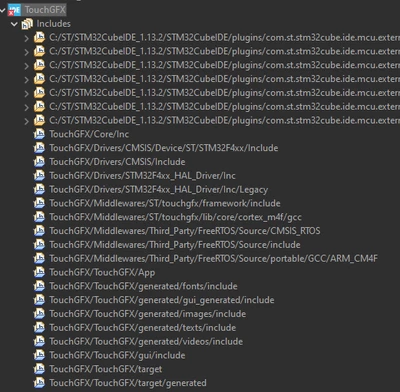Select FreeRTOS/Source/CMSIS_RTOS path
The image size is (400, 392).
pyautogui.click(x=185, y=231)
